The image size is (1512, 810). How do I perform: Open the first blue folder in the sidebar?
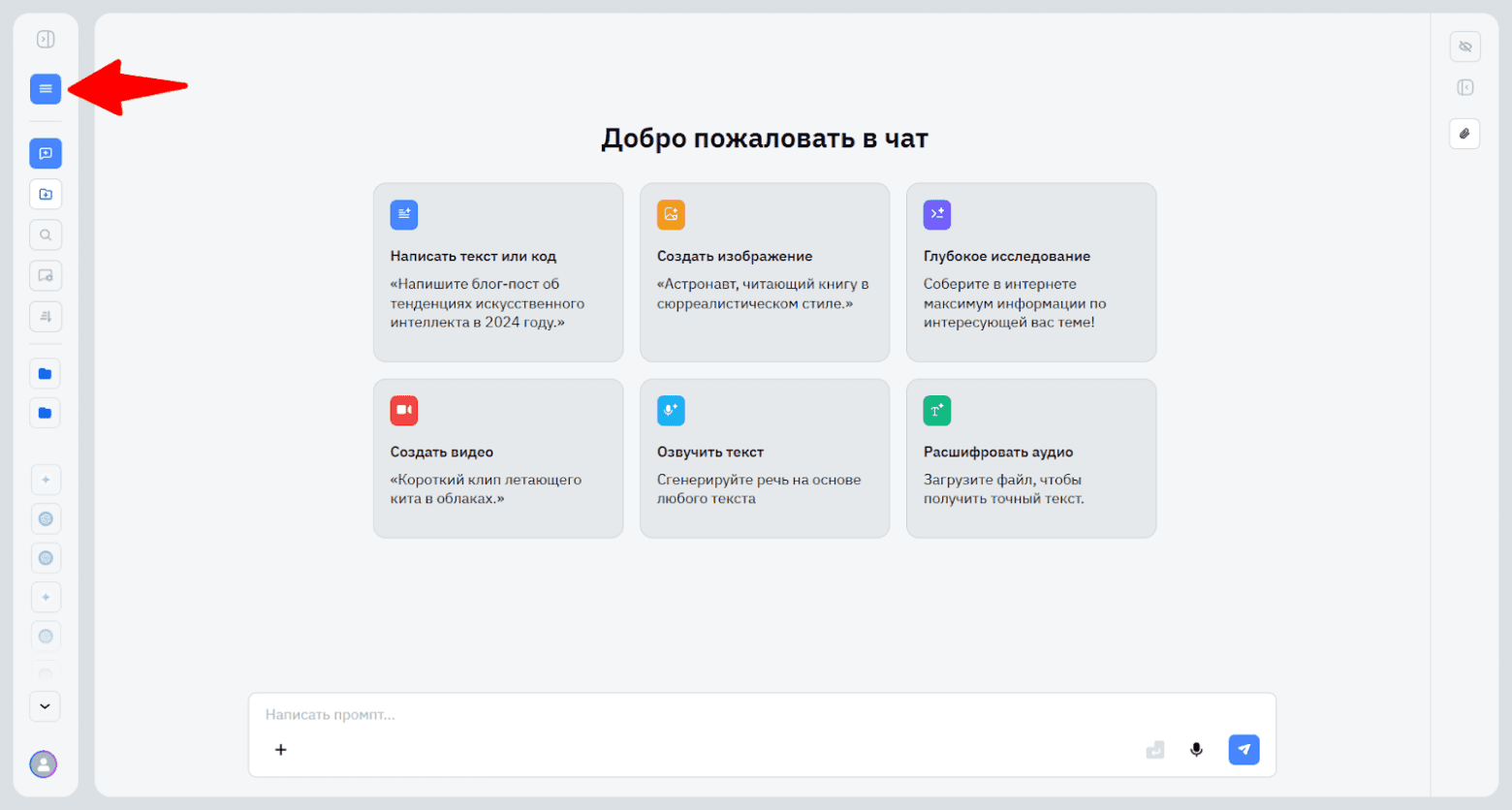(45, 373)
